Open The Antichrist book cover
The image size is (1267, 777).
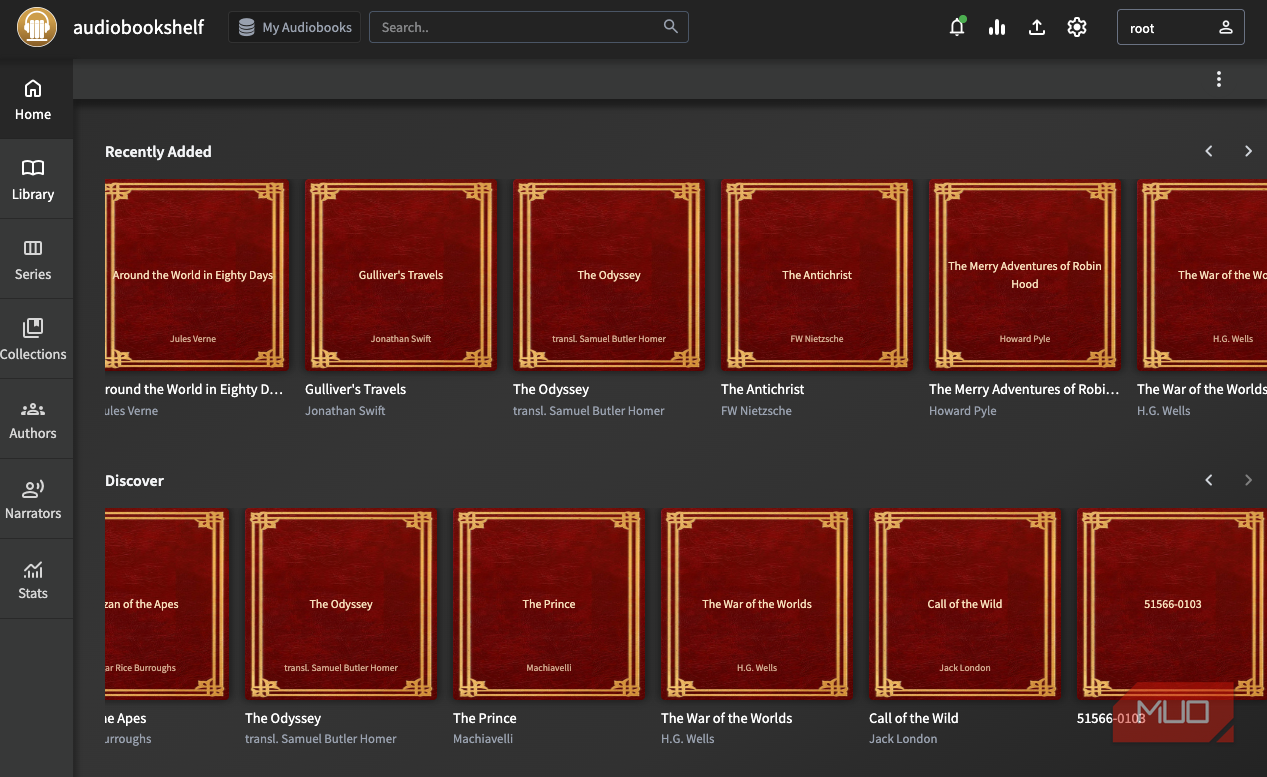(x=817, y=275)
